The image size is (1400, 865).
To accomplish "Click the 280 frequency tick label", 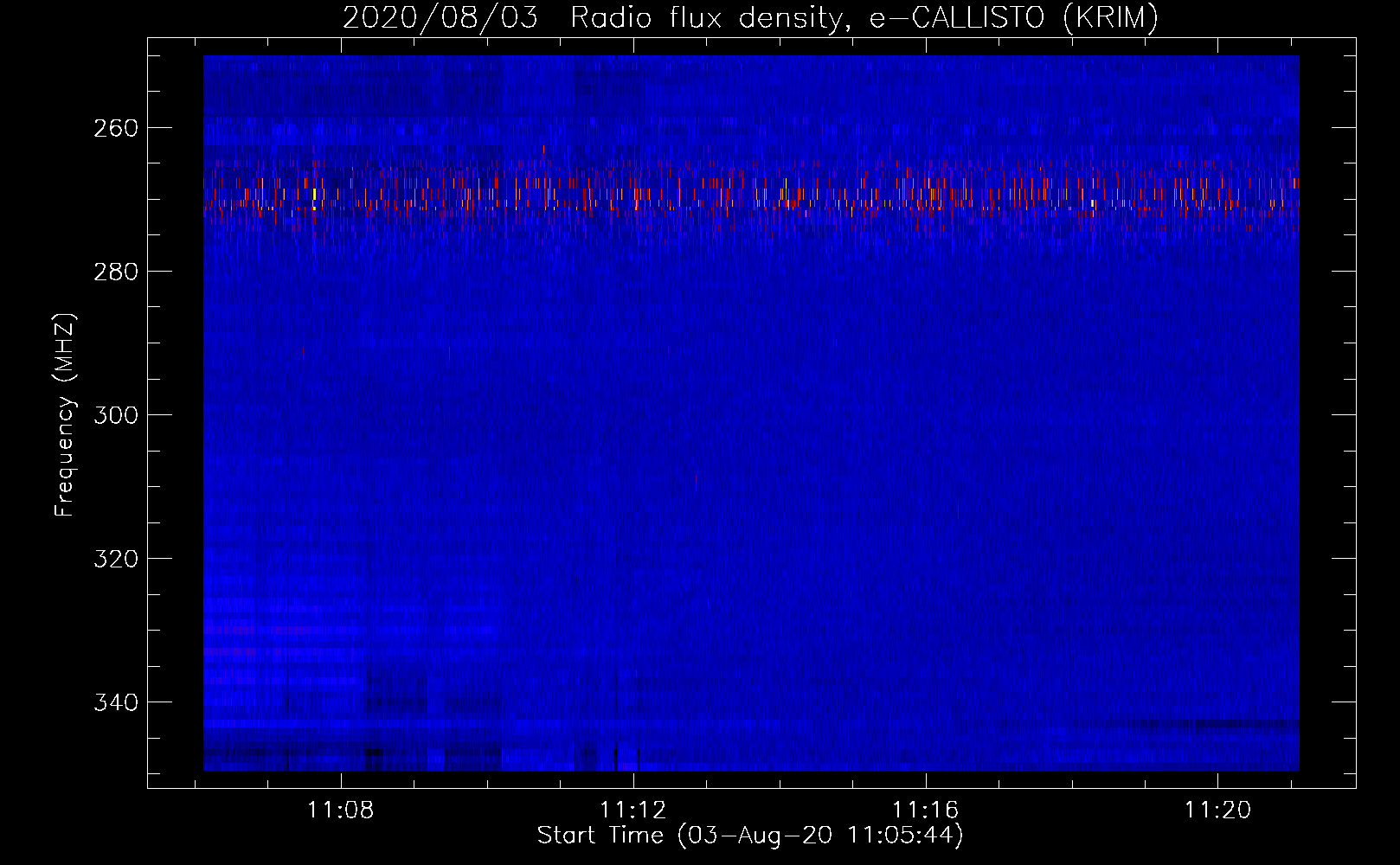I will [116, 272].
